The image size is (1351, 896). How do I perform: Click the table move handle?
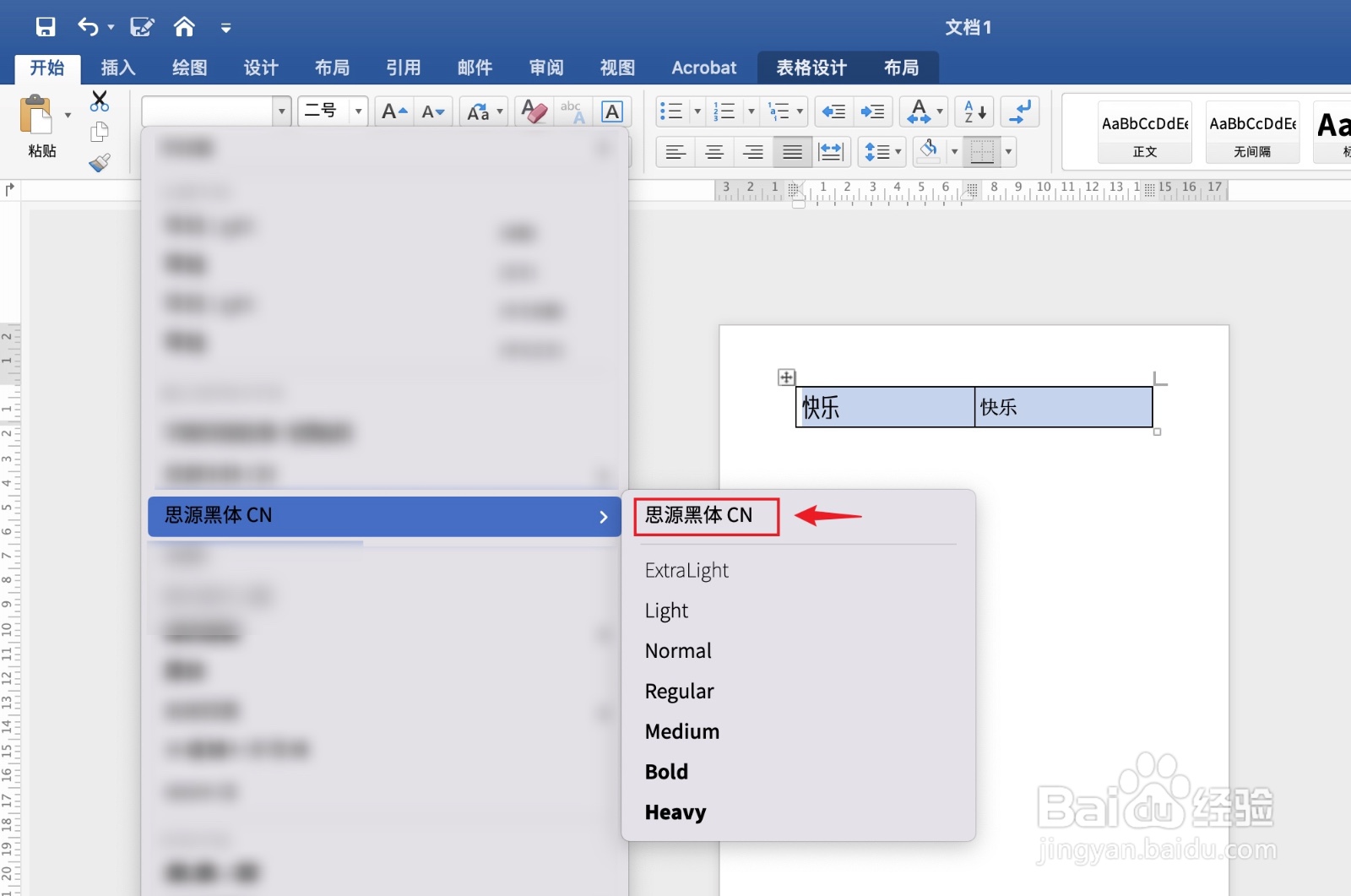786,377
